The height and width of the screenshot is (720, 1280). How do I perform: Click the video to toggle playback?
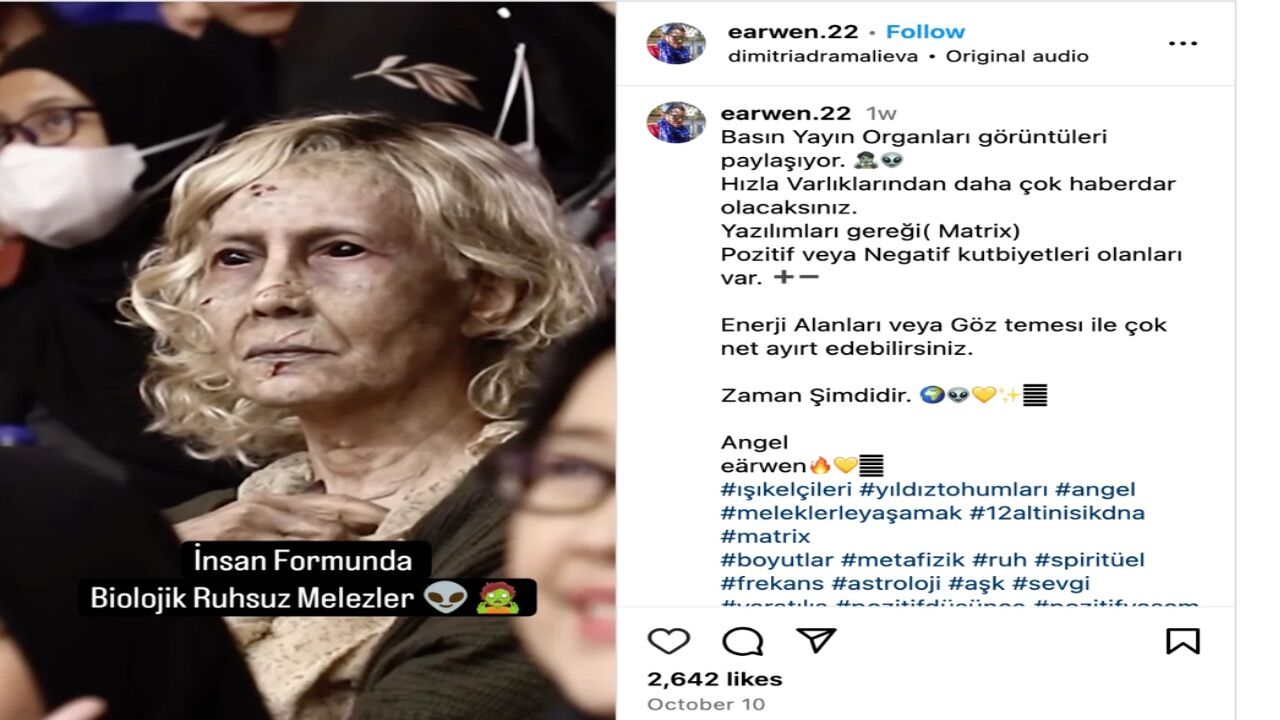click(307, 360)
